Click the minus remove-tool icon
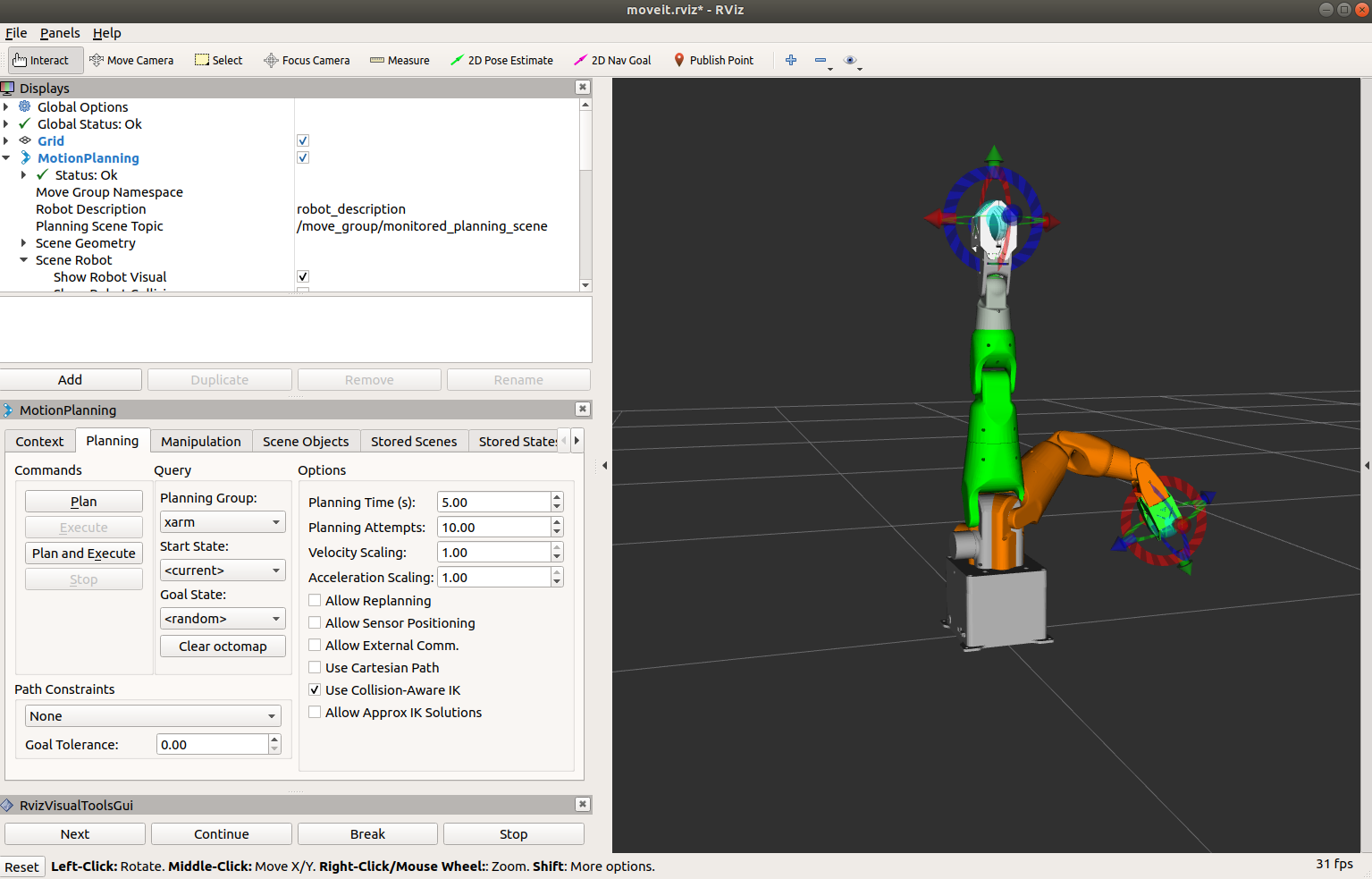The height and width of the screenshot is (879, 1372). point(821,60)
